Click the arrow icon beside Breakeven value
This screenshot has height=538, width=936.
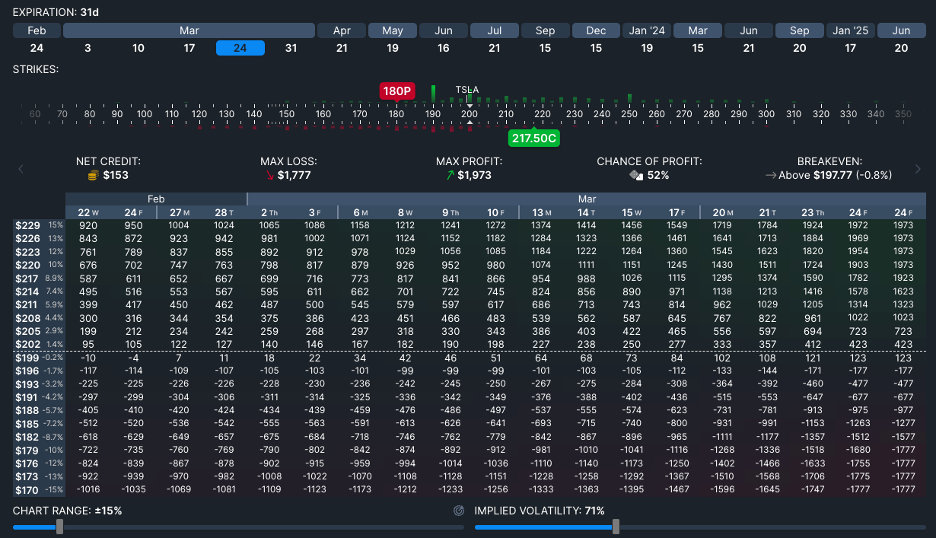click(771, 176)
